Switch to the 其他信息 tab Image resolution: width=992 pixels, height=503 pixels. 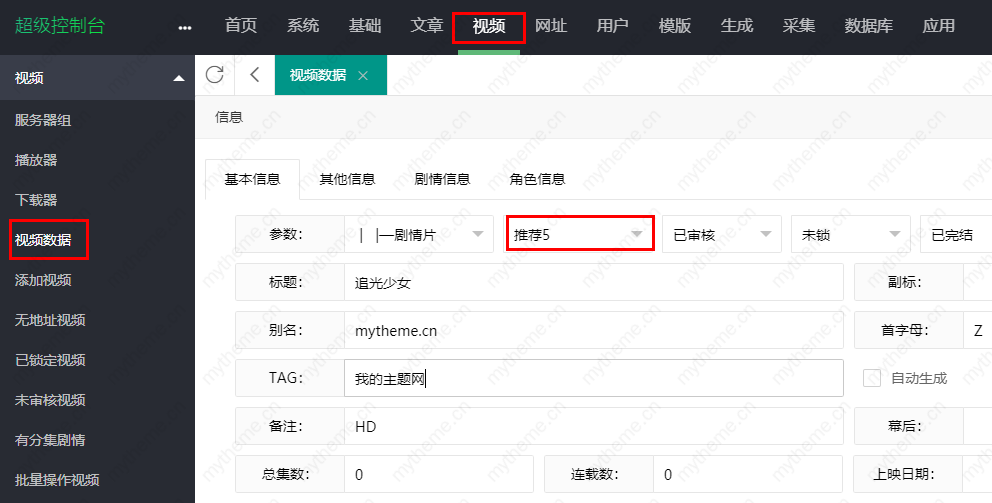(x=347, y=180)
